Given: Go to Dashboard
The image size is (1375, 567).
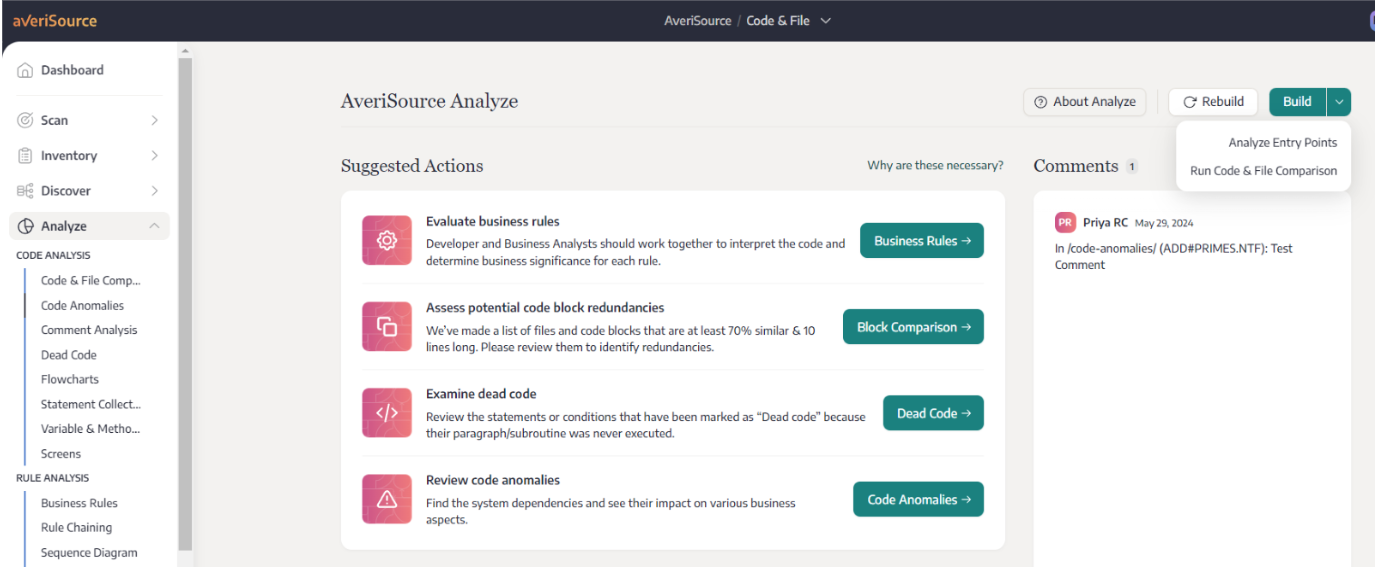Looking at the screenshot, I should pos(72,70).
